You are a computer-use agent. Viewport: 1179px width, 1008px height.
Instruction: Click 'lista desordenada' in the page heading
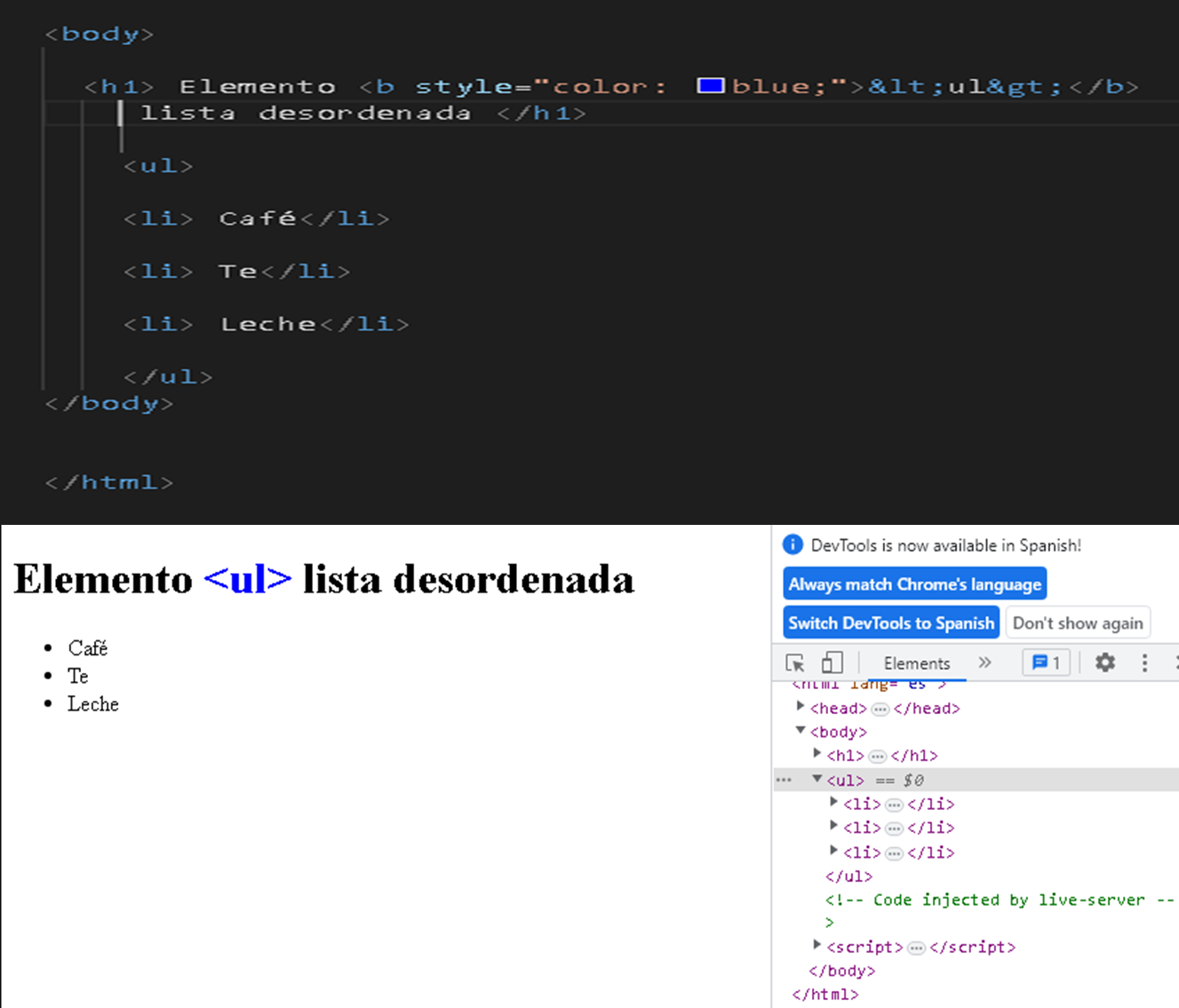pyautogui.click(x=468, y=579)
